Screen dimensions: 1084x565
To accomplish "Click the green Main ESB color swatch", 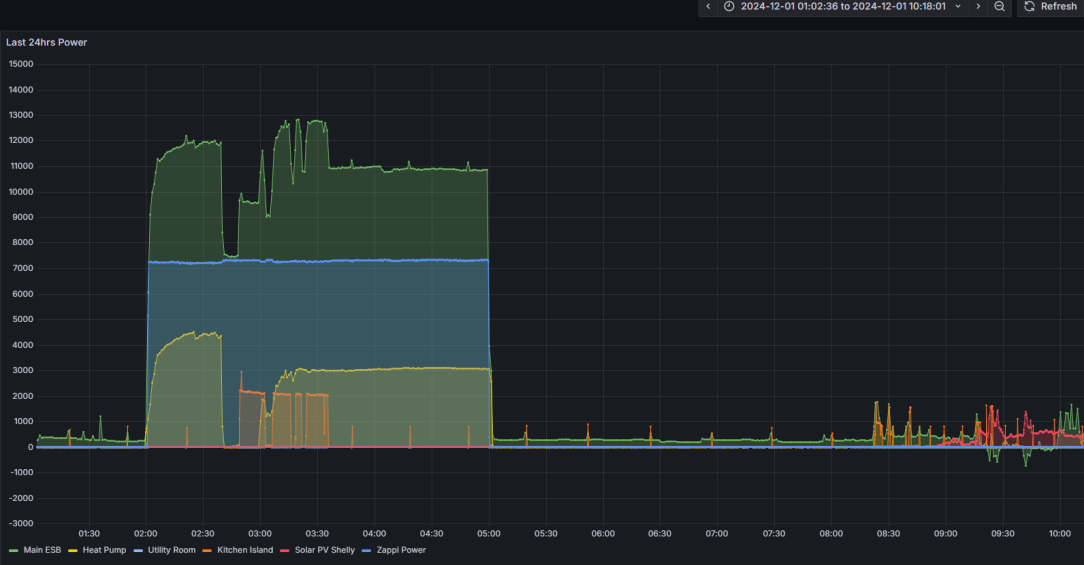I will [x=13, y=550].
